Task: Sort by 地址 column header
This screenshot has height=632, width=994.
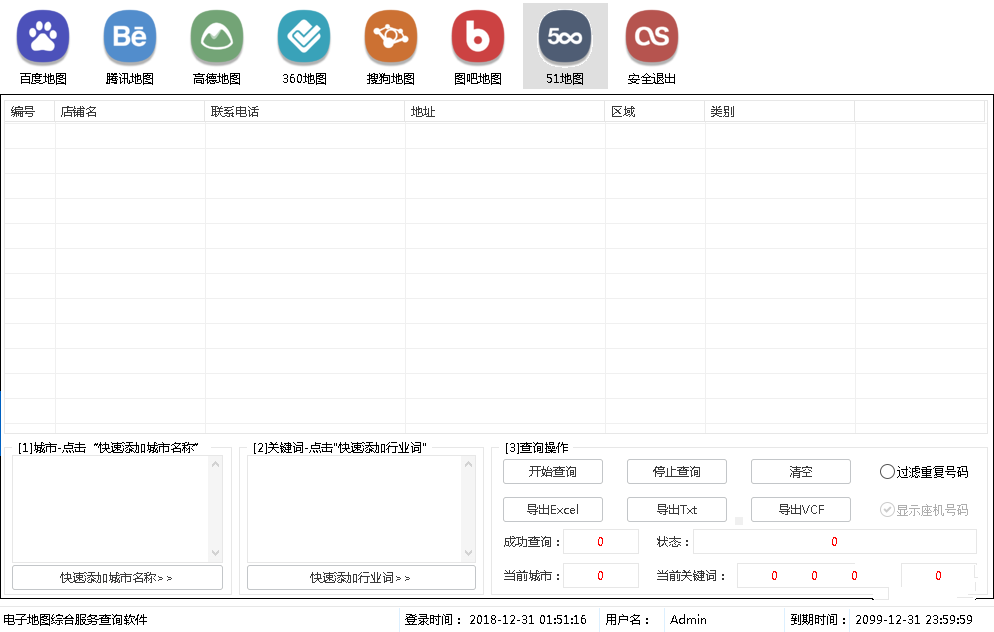Action: pyautogui.click(x=505, y=112)
